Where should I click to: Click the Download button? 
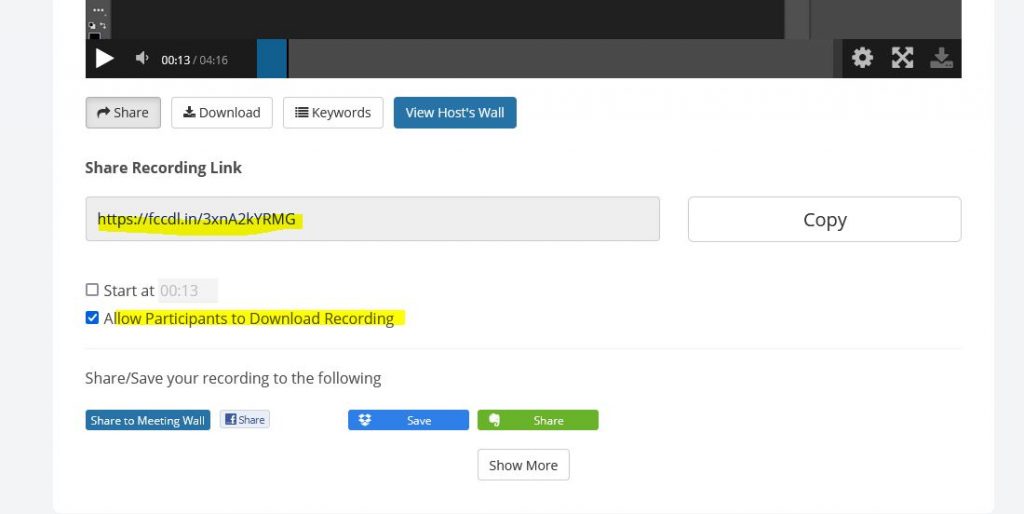pyautogui.click(x=221, y=112)
